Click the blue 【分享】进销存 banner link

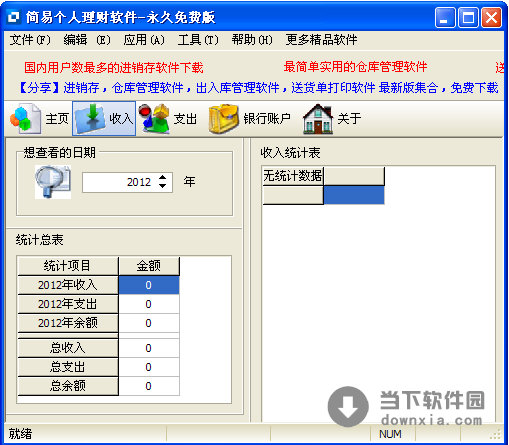258,88
